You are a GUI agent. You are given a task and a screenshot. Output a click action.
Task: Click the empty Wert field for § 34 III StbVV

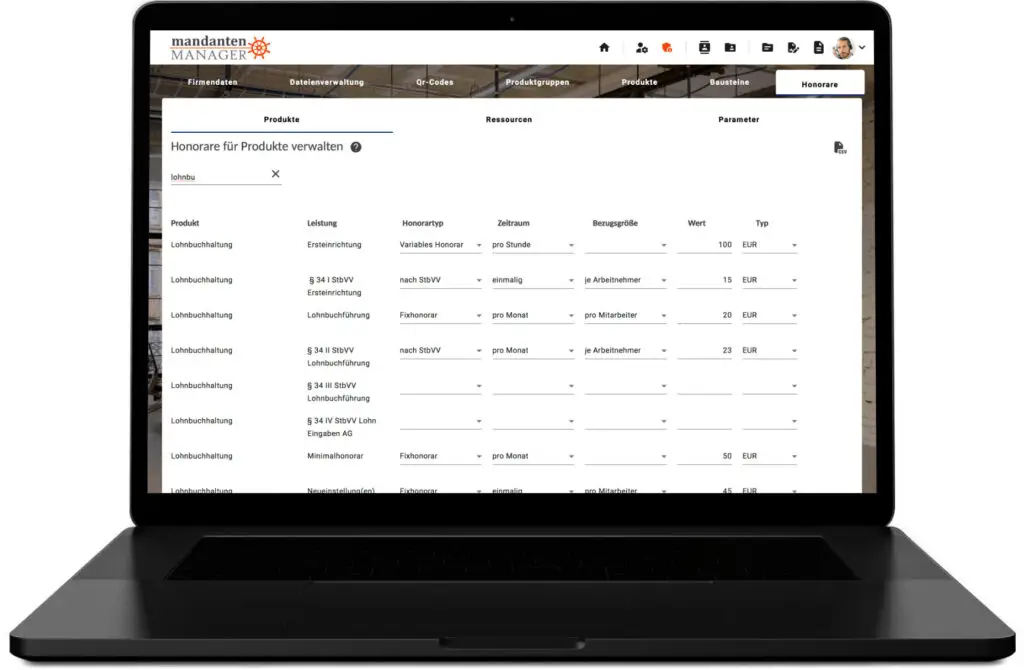(705, 386)
